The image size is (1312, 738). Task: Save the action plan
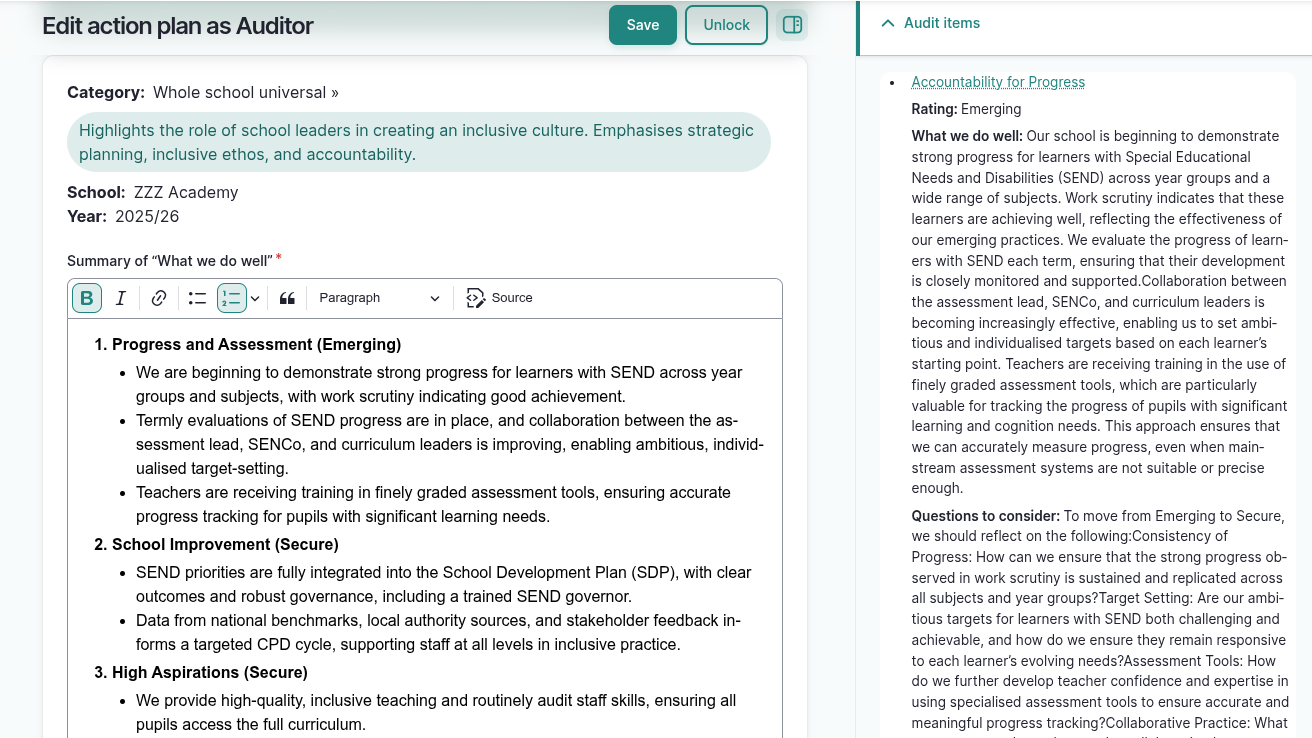tap(642, 24)
